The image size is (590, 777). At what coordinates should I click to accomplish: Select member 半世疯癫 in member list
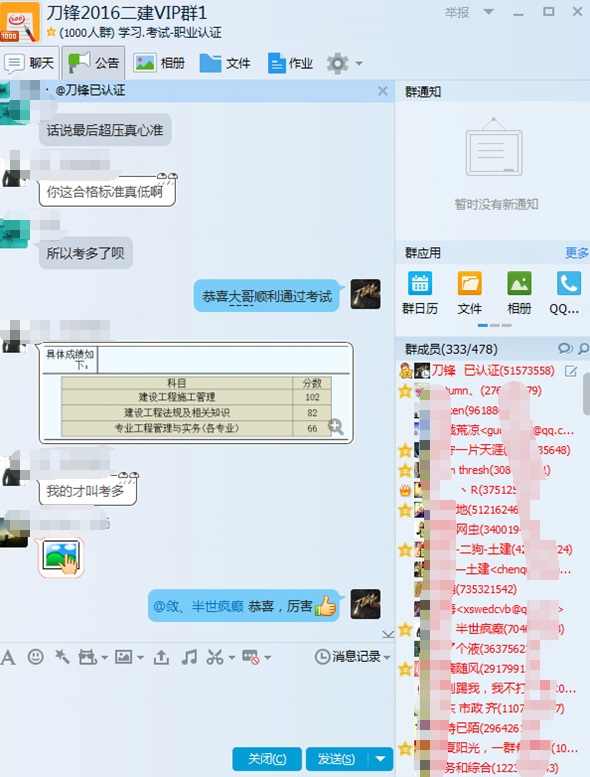point(489,629)
